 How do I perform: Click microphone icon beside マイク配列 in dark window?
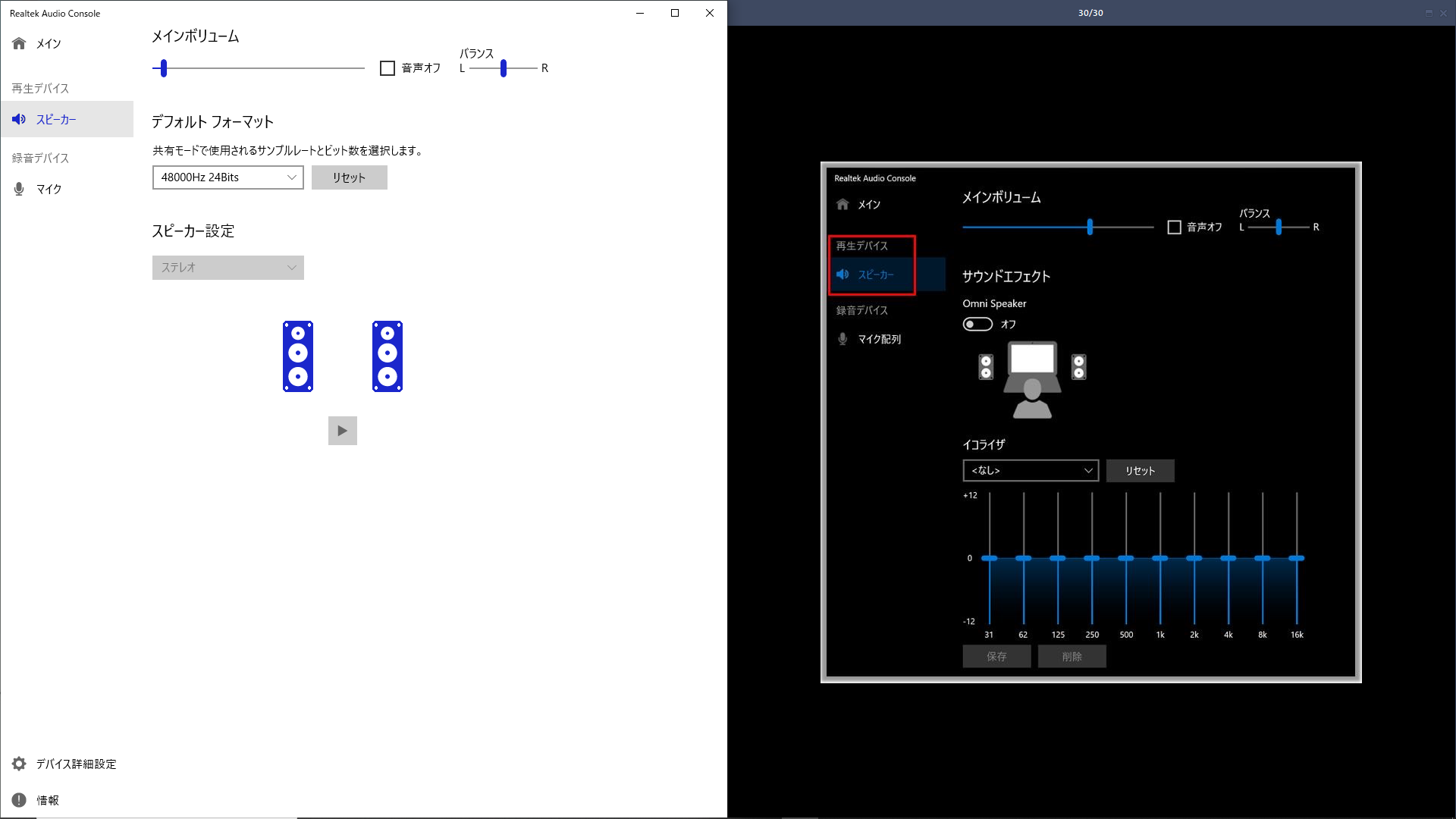coord(842,339)
